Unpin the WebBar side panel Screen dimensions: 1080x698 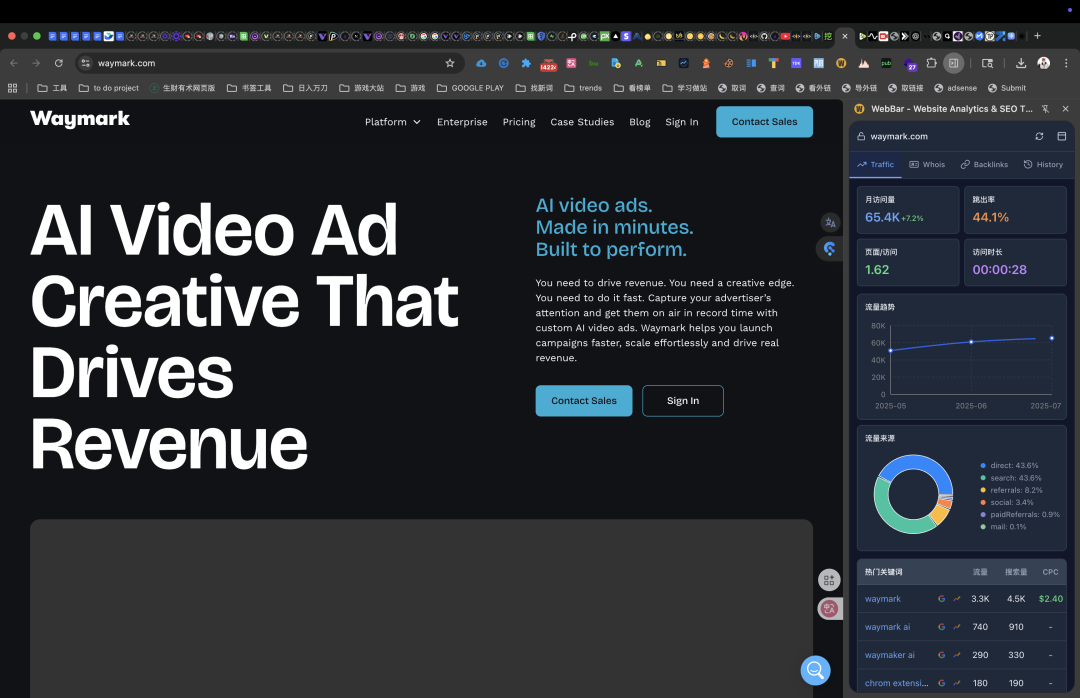click(1046, 109)
